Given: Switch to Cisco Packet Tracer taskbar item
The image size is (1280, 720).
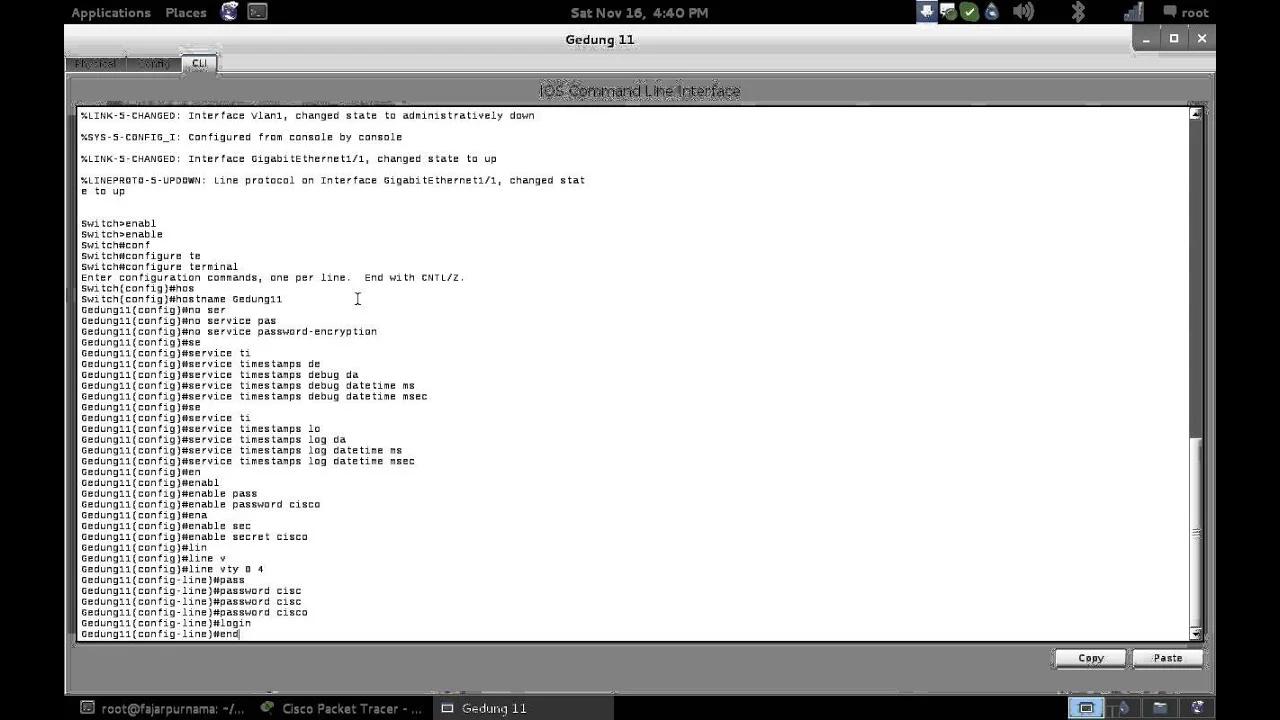Looking at the screenshot, I should (342, 708).
